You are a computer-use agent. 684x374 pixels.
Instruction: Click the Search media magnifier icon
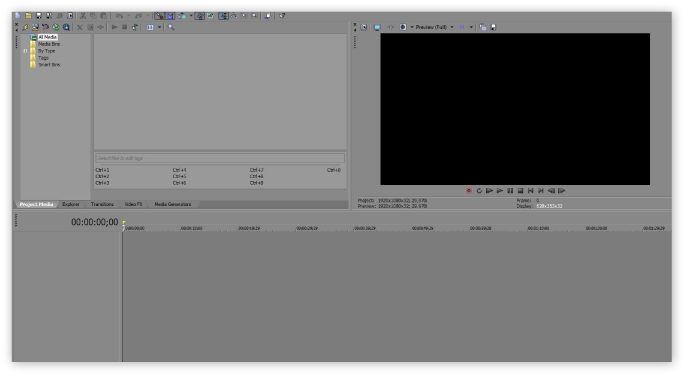(x=171, y=27)
